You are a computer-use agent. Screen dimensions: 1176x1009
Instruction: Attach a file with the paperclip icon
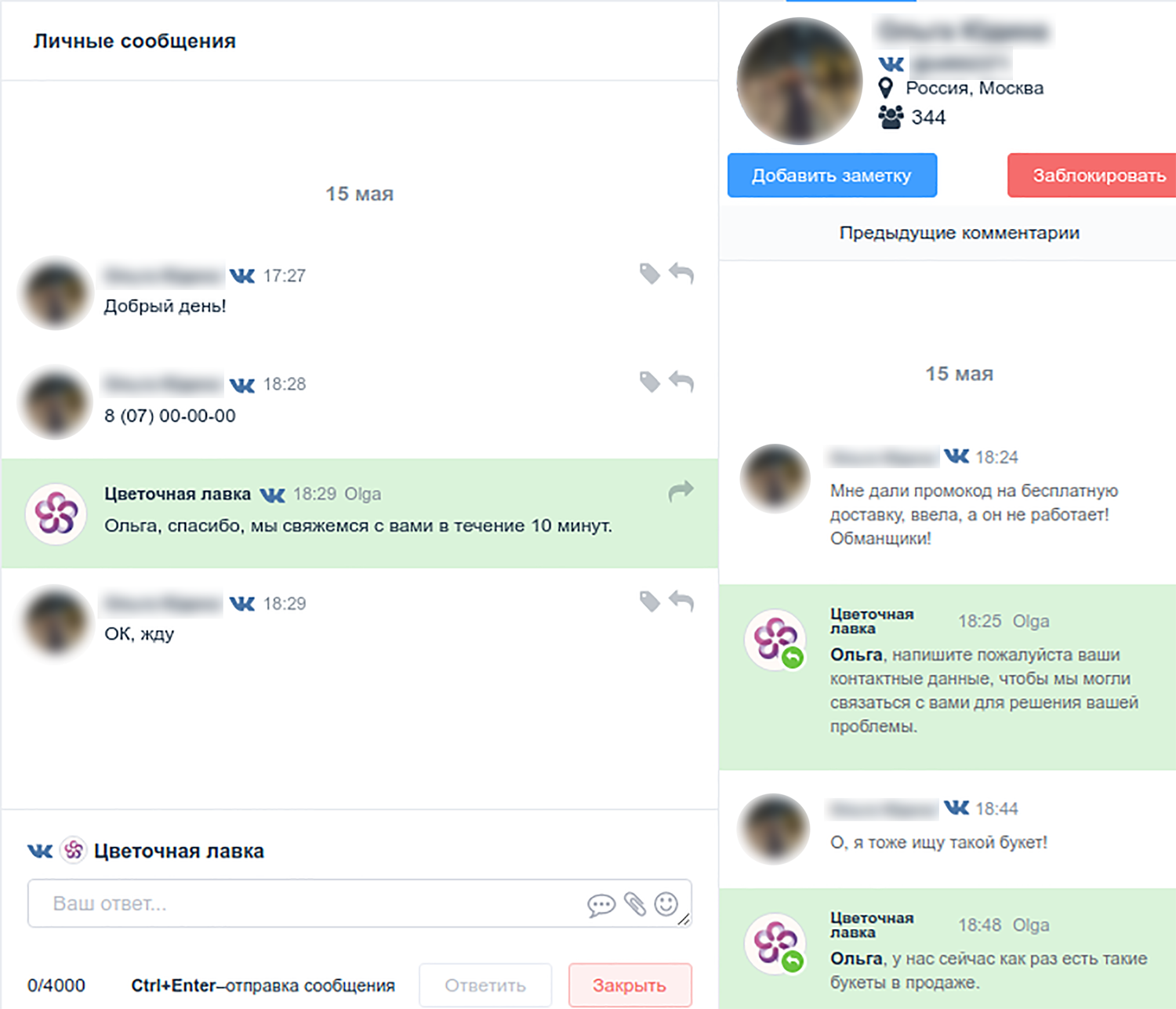635,904
